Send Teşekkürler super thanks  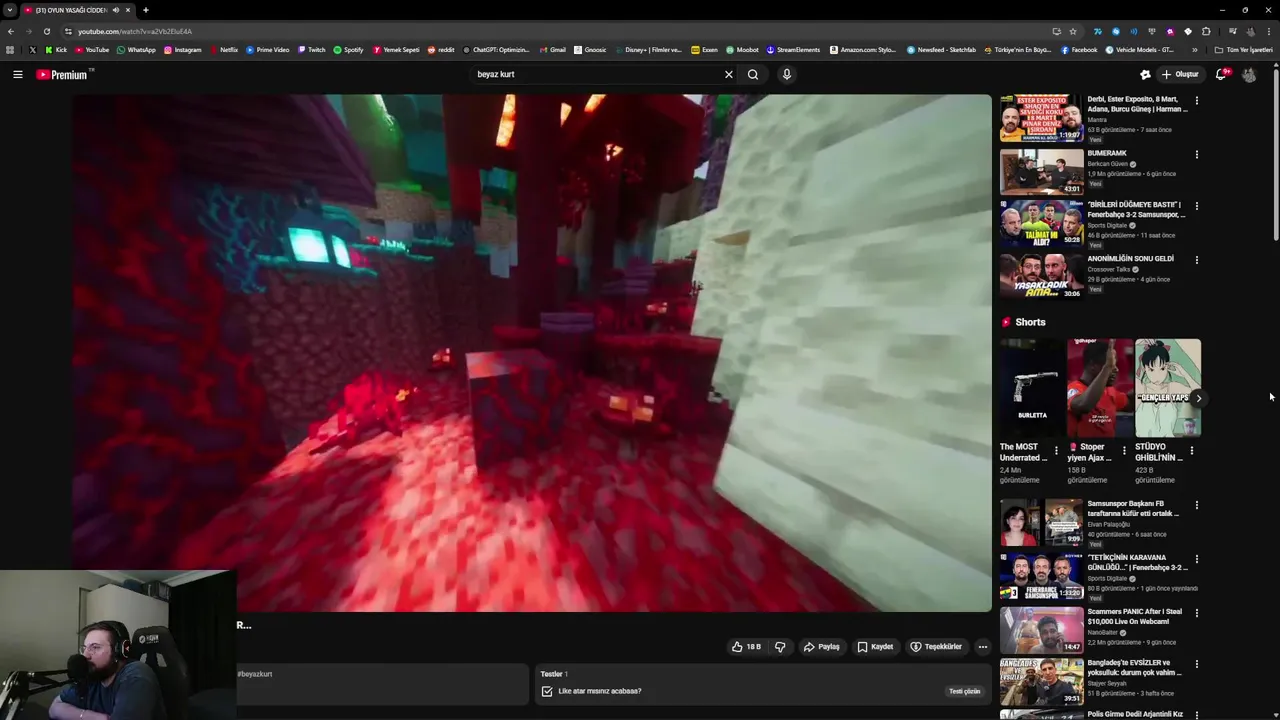click(936, 647)
